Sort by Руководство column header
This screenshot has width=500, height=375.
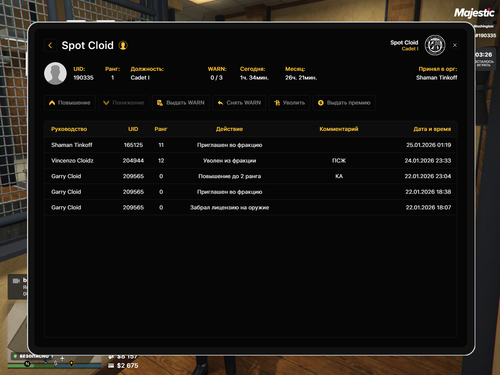[69, 129]
